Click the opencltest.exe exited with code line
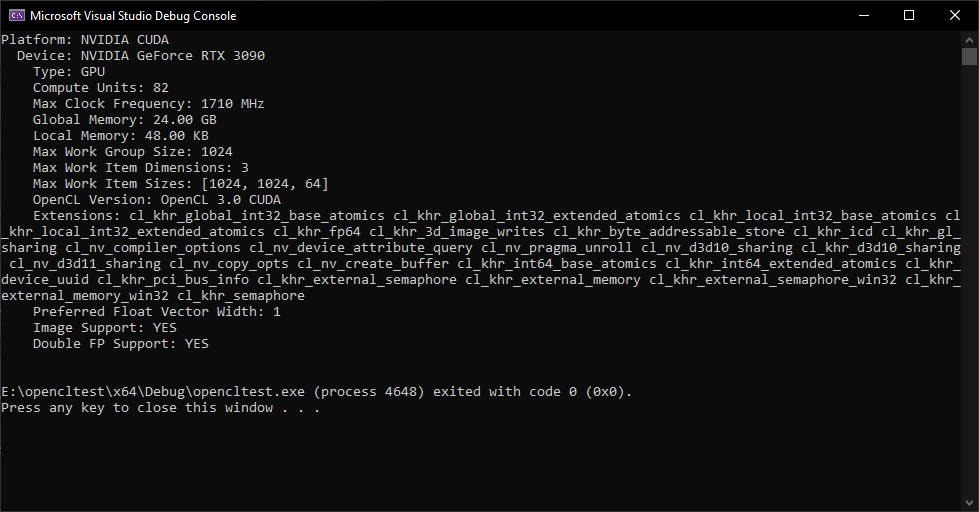This screenshot has height=512, width=979. point(317,391)
